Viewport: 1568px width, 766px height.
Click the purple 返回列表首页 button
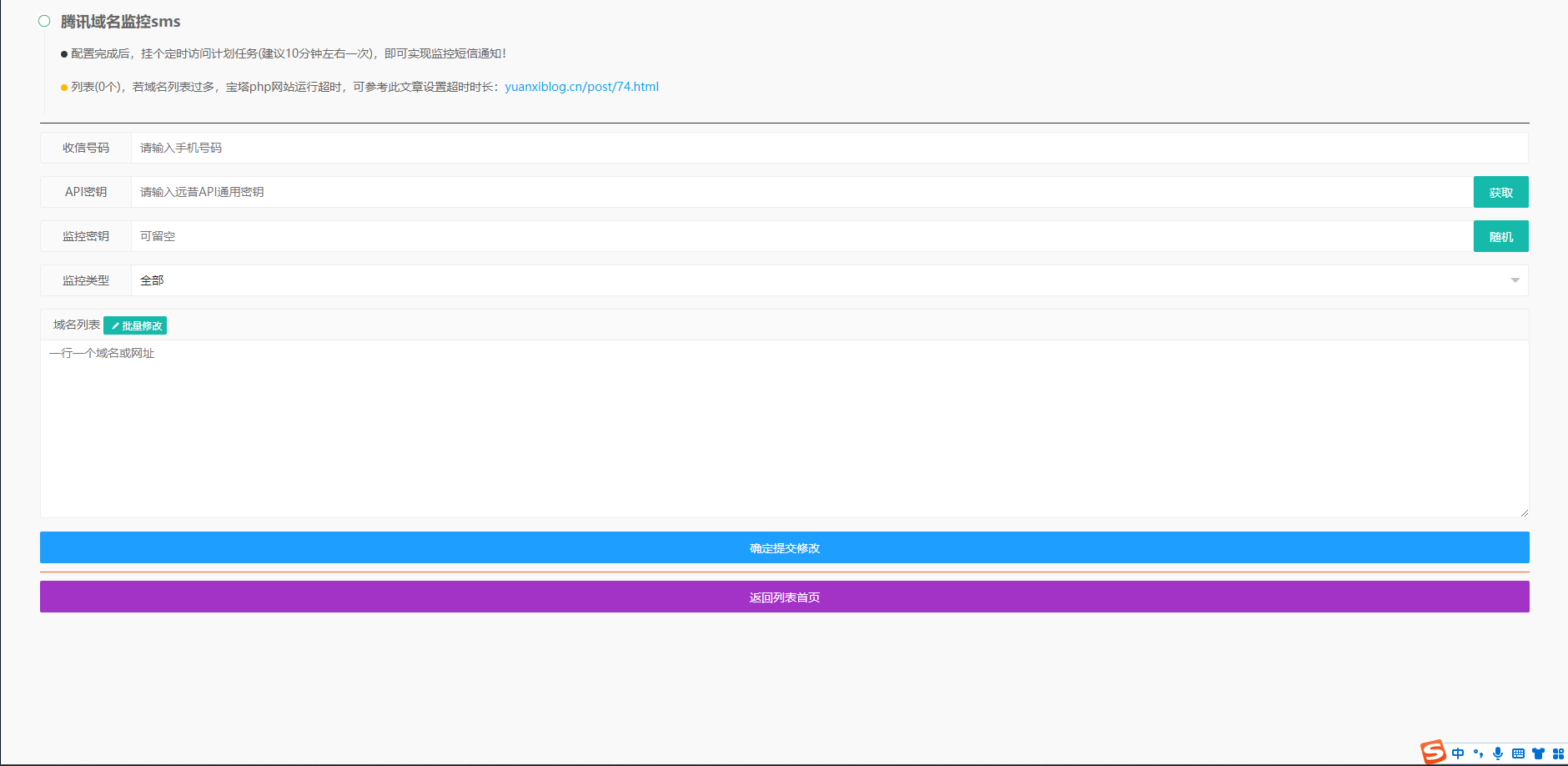point(784,597)
